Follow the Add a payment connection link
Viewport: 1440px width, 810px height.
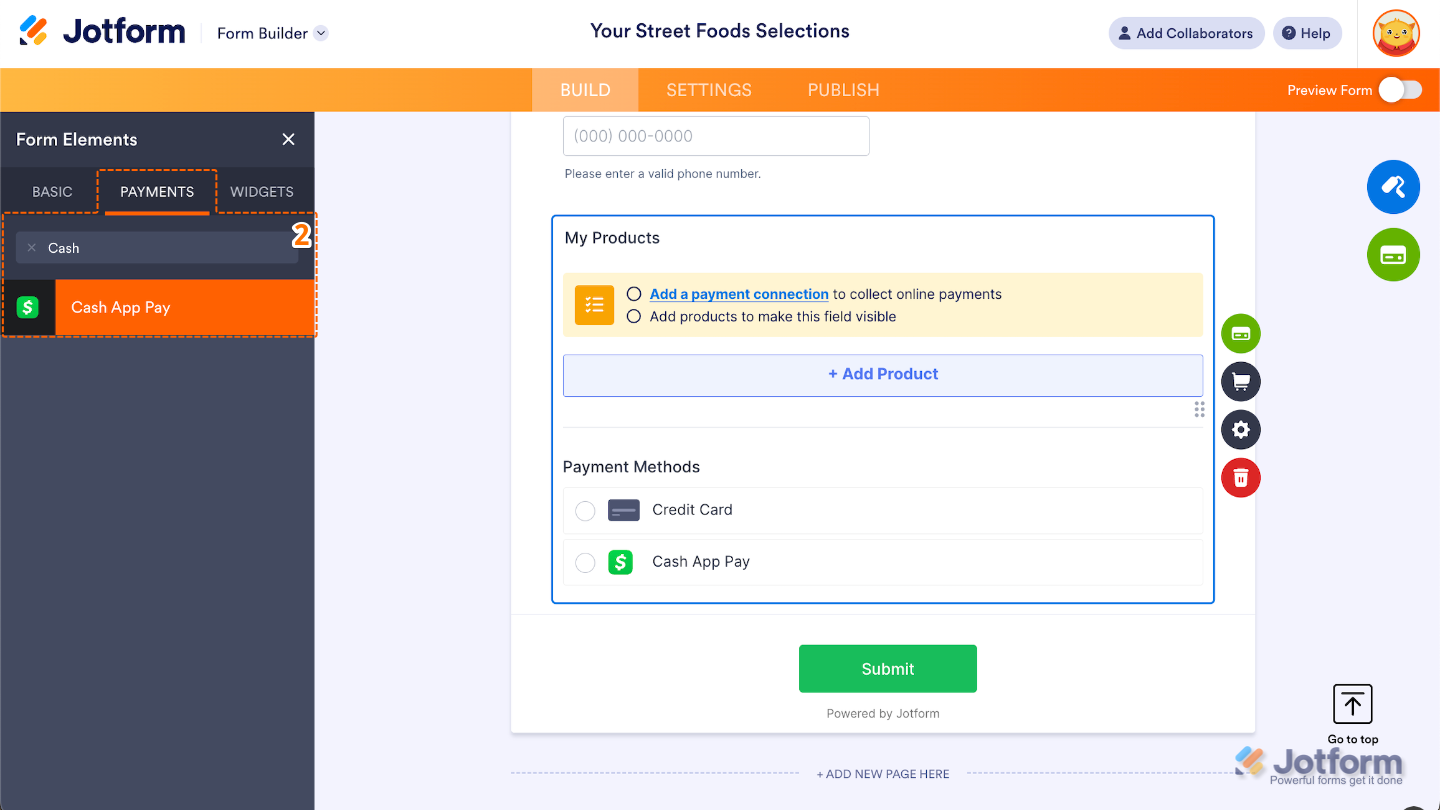(739, 294)
